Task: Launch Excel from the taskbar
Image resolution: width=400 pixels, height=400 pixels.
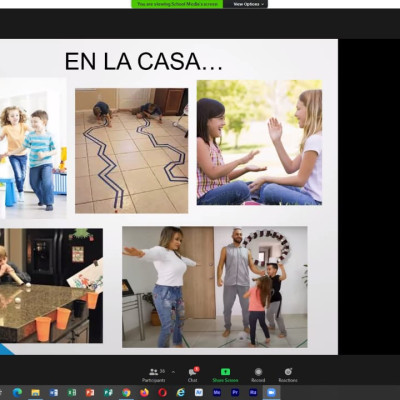Action: 72,393
